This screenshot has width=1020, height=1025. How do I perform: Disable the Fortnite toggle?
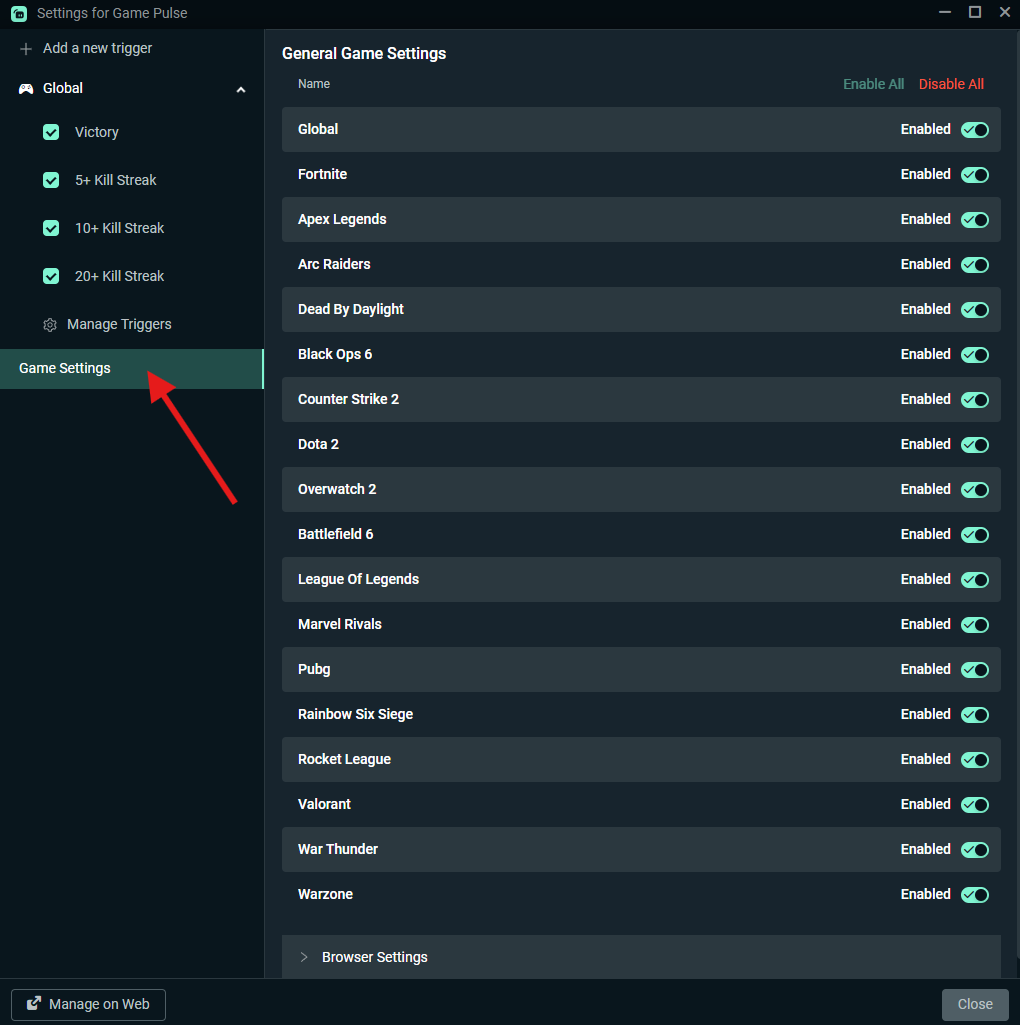[974, 175]
